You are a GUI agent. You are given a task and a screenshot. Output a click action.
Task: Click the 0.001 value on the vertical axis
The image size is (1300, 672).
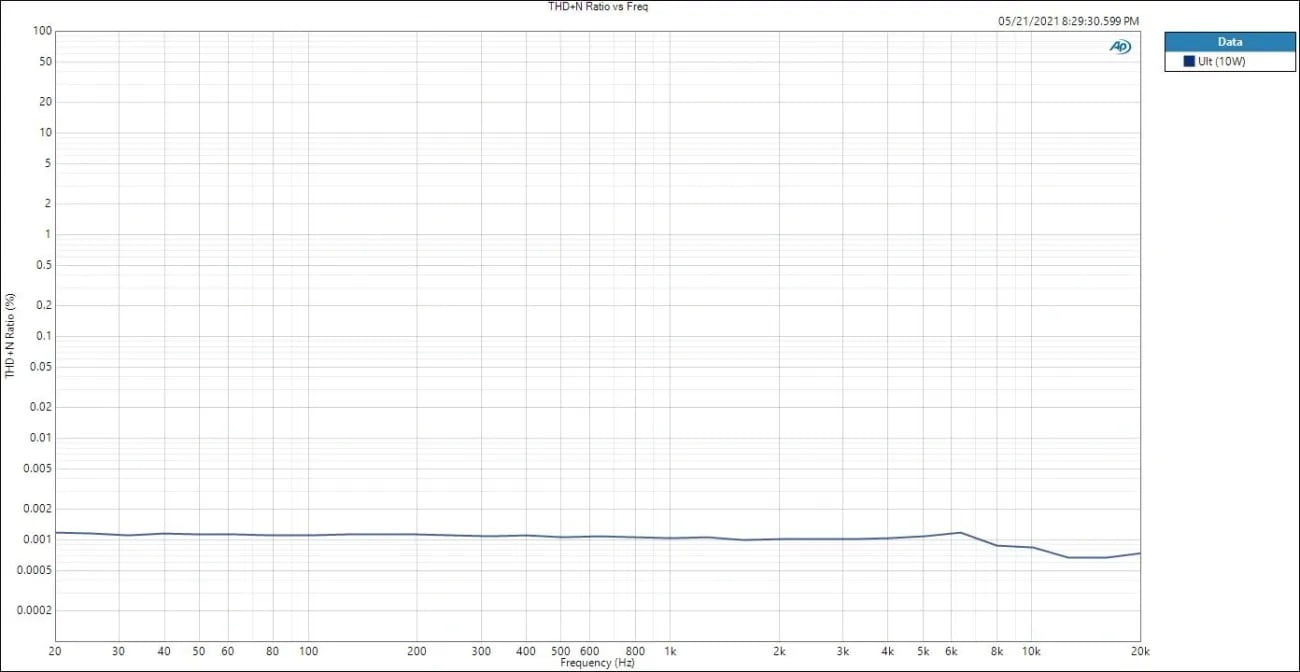click(38, 539)
